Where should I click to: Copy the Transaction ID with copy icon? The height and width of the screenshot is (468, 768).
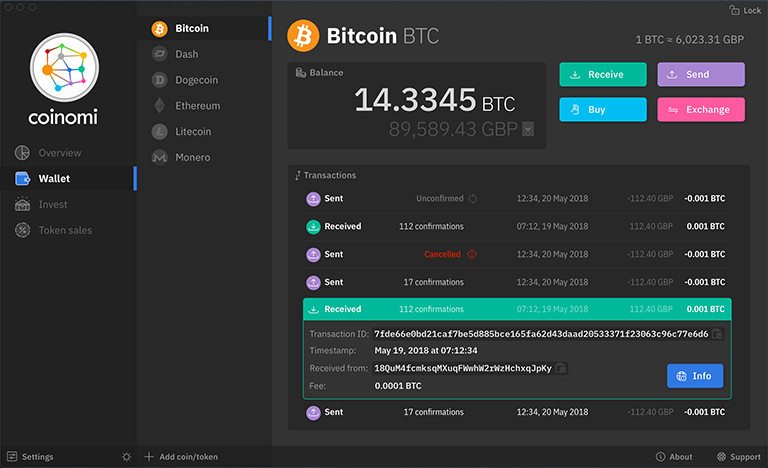point(717,334)
